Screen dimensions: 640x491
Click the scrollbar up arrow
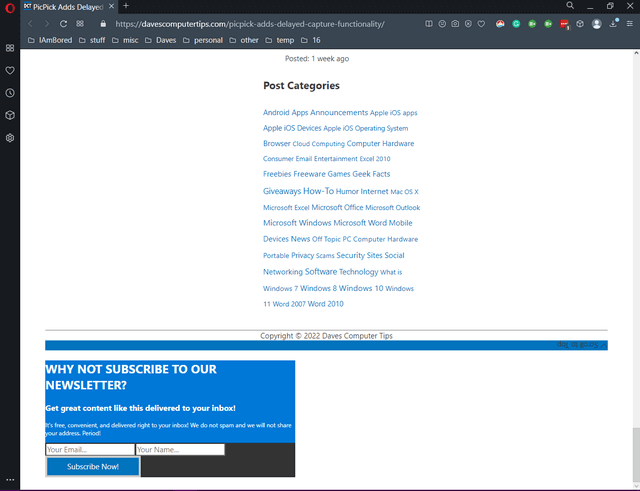636,53
